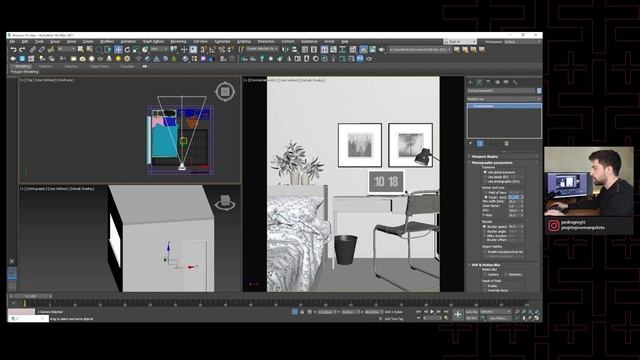The width and height of the screenshot is (640, 360).
Task: Click Configure Modifier Sets icon
Action: tap(507, 144)
